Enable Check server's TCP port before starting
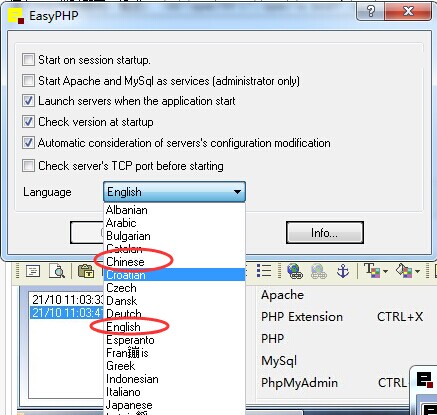The height and width of the screenshot is (415, 437). [28, 166]
